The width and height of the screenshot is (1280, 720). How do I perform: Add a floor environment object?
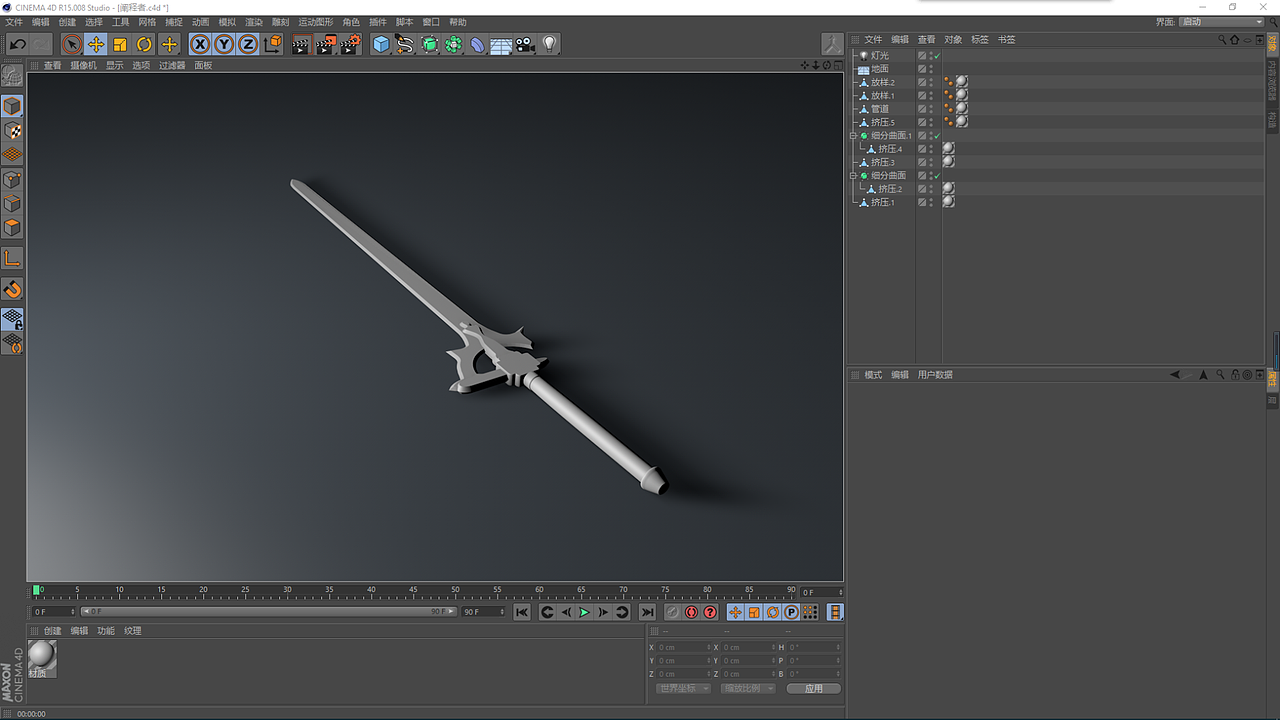(x=501, y=44)
